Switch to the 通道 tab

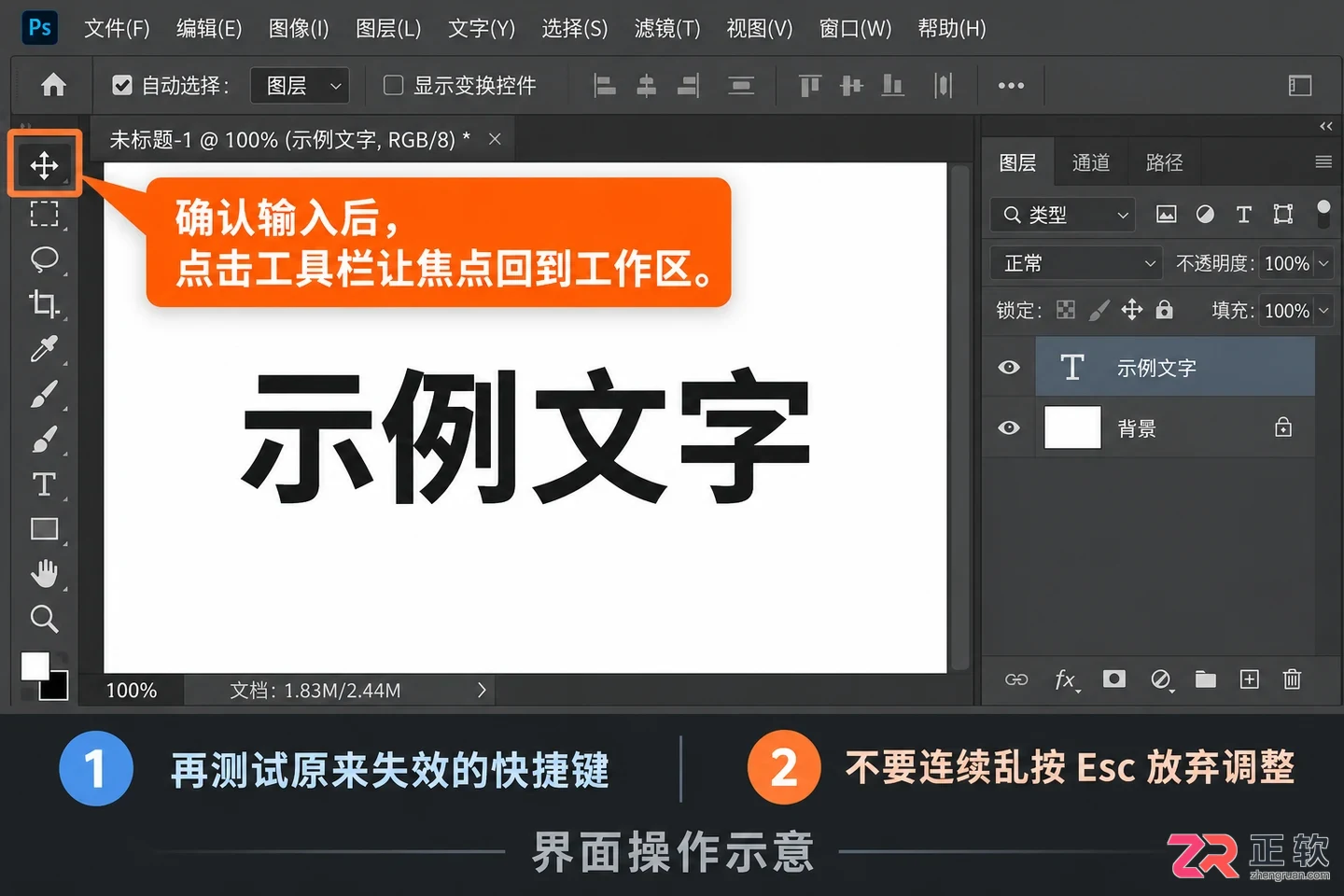coord(1090,162)
